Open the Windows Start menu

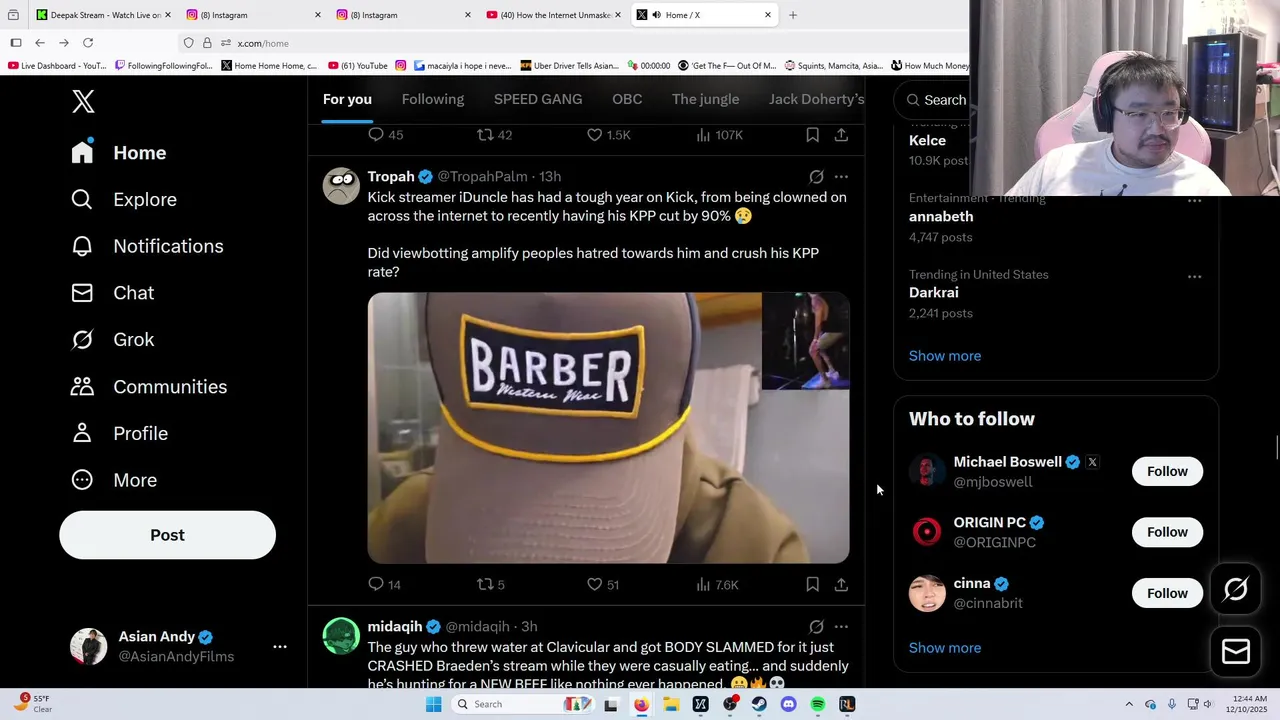pos(433,704)
